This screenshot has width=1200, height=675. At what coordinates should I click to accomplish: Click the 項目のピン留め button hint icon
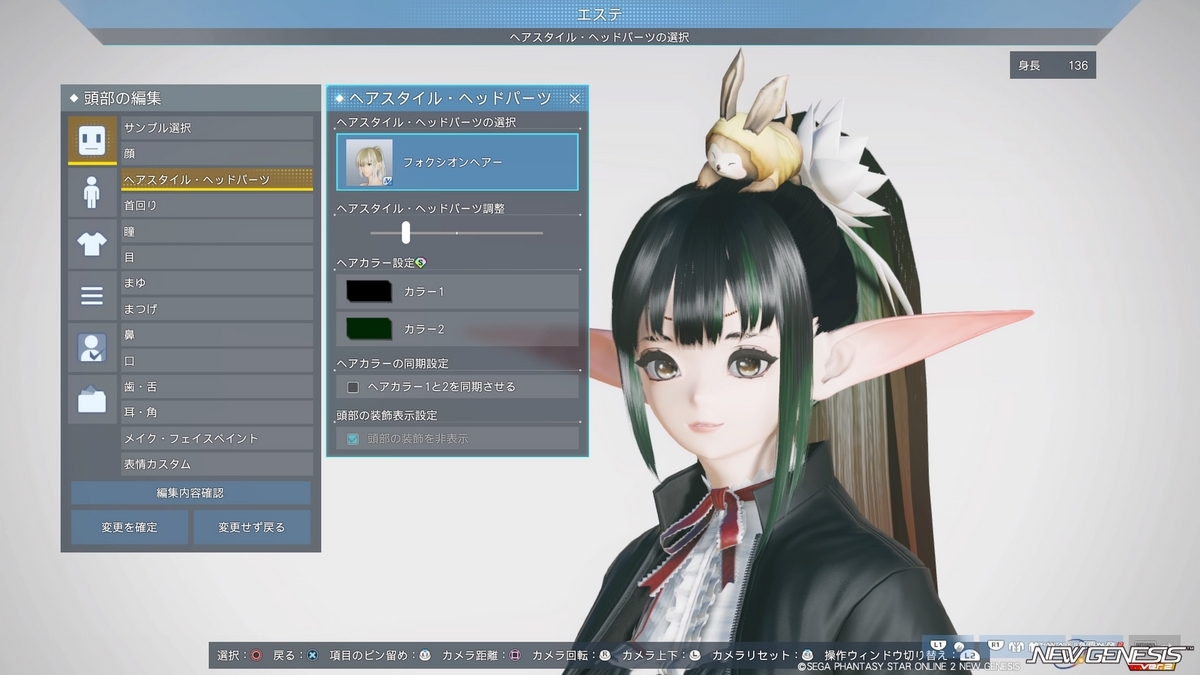click(424, 655)
